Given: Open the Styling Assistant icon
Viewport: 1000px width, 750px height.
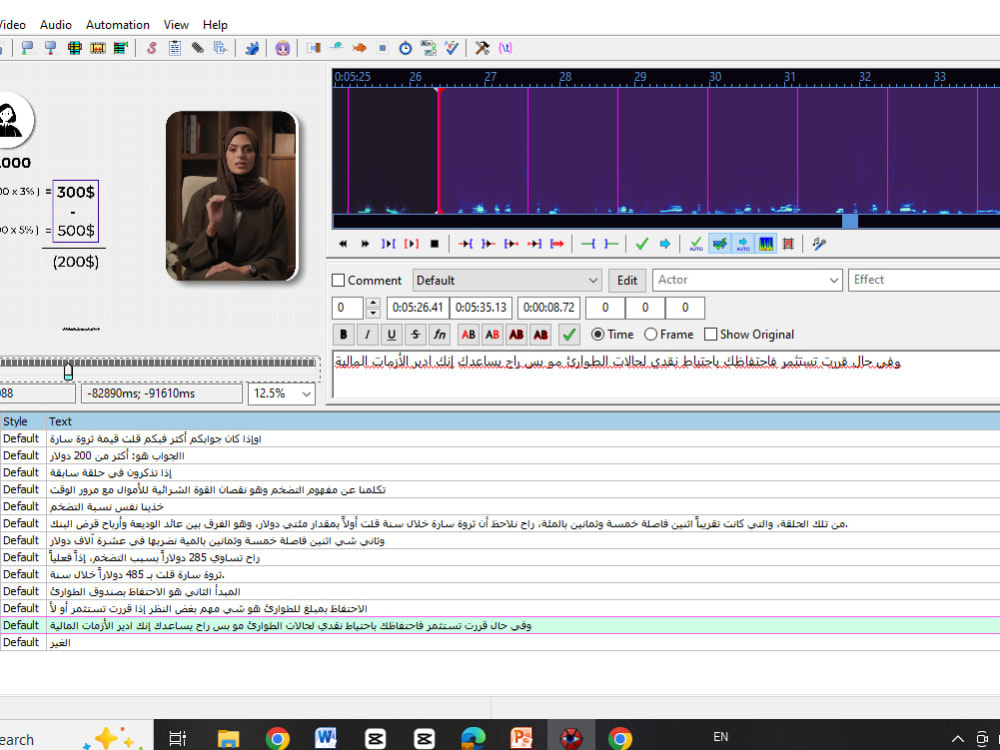Looking at the screenshot, I should pyautogui.click(x=337, y=48).
